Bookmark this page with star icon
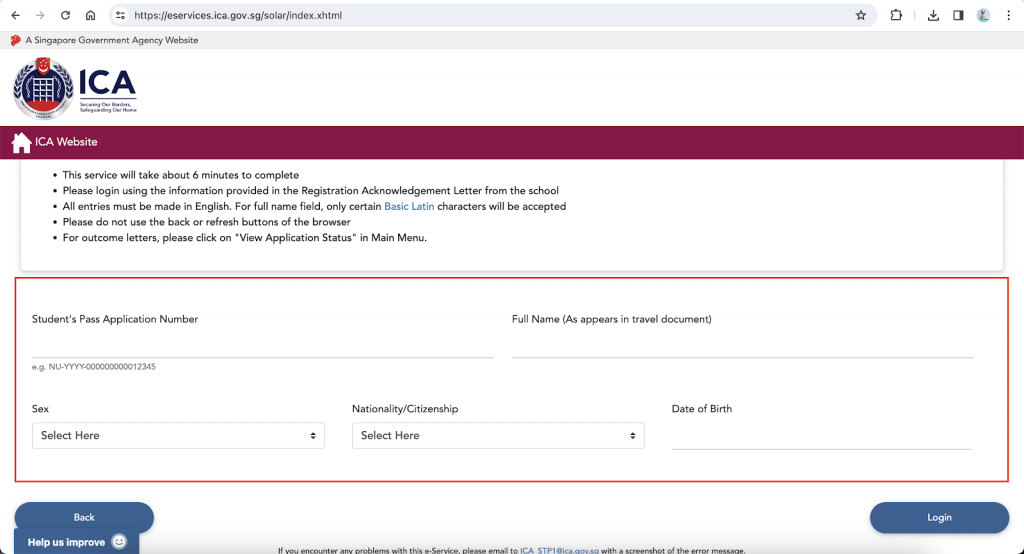The image size is (1024, 554). pyautogui.click(x=860, y=16)
